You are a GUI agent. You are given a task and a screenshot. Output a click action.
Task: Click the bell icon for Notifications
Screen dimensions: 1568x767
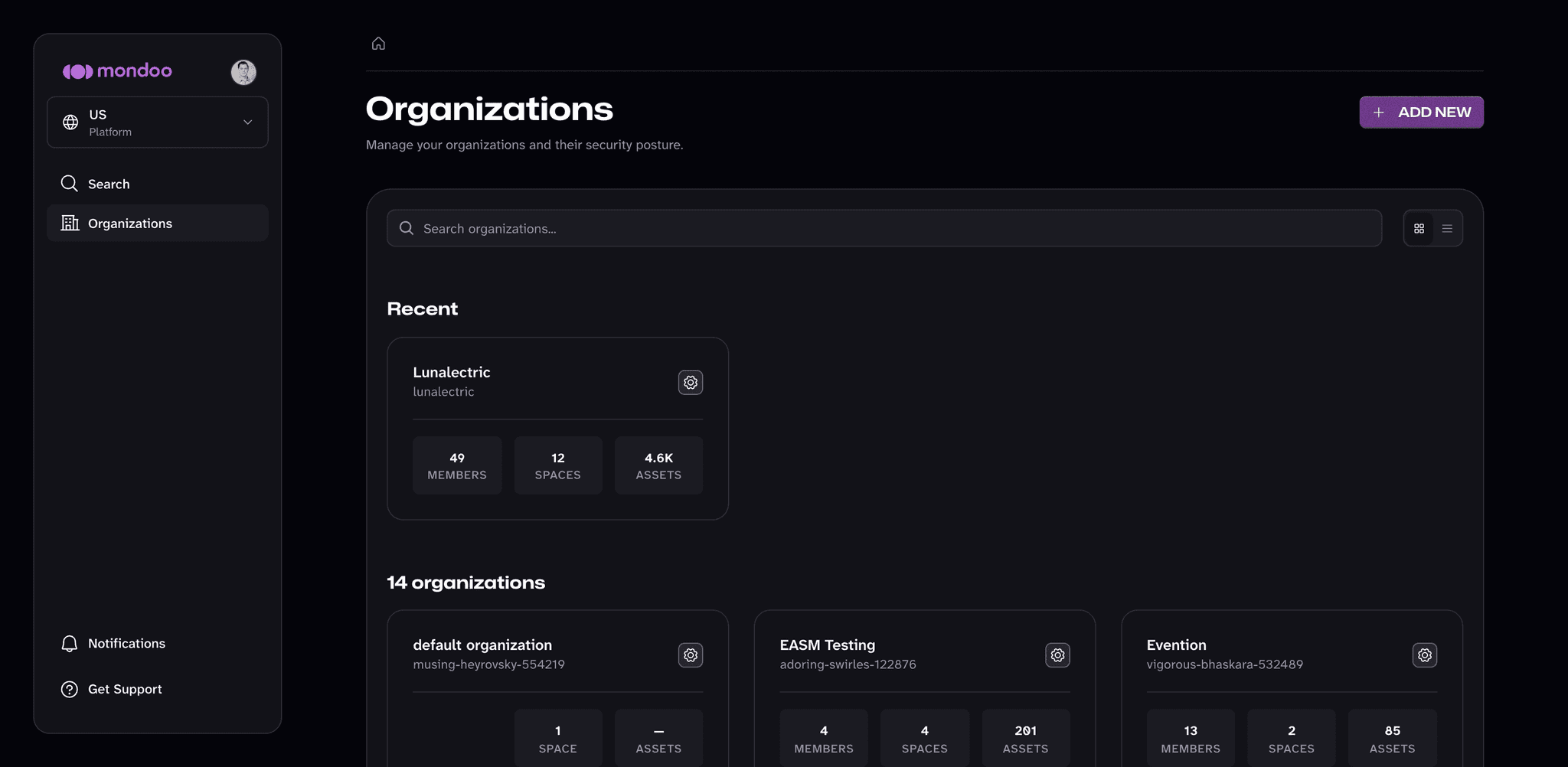tap(70, 644)
